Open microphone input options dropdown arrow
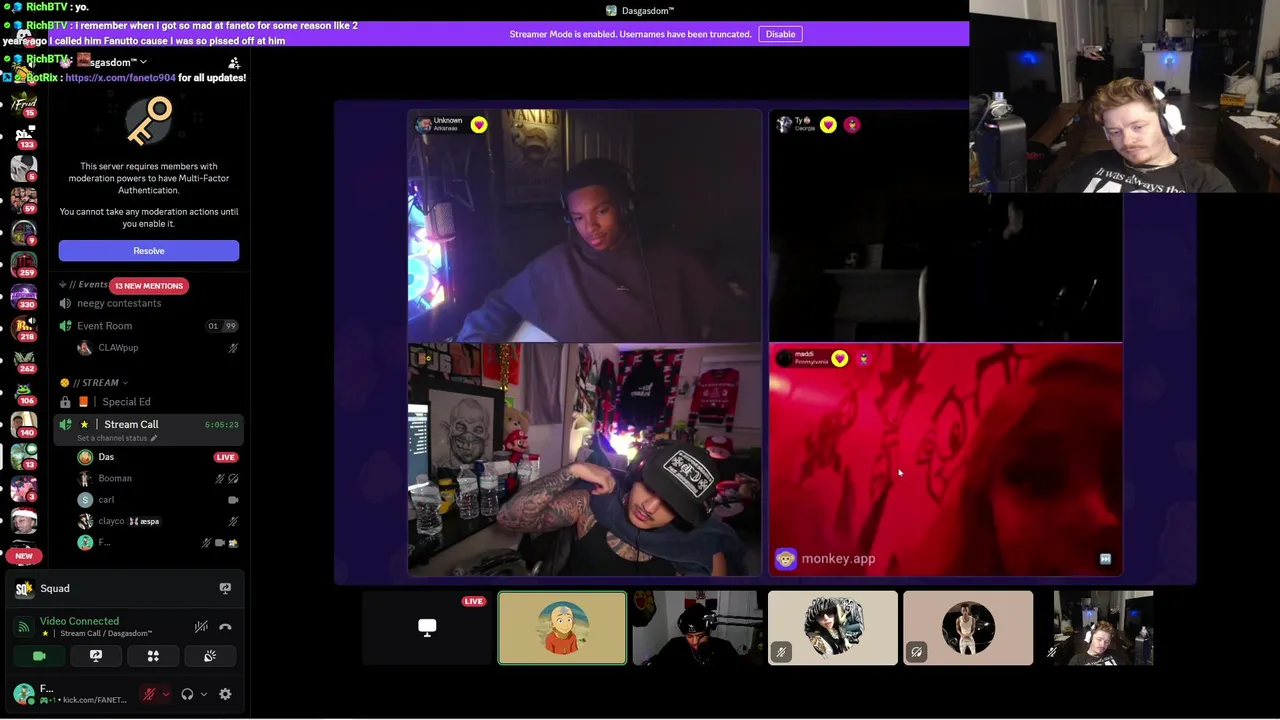This screenshot has width=1280, height=720. pyautogui.click(x=165, y=694)
